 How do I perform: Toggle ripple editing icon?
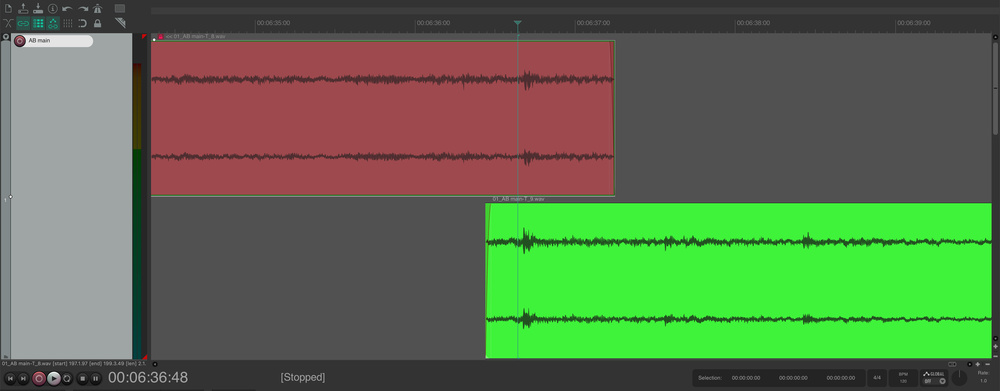(38, 23)
